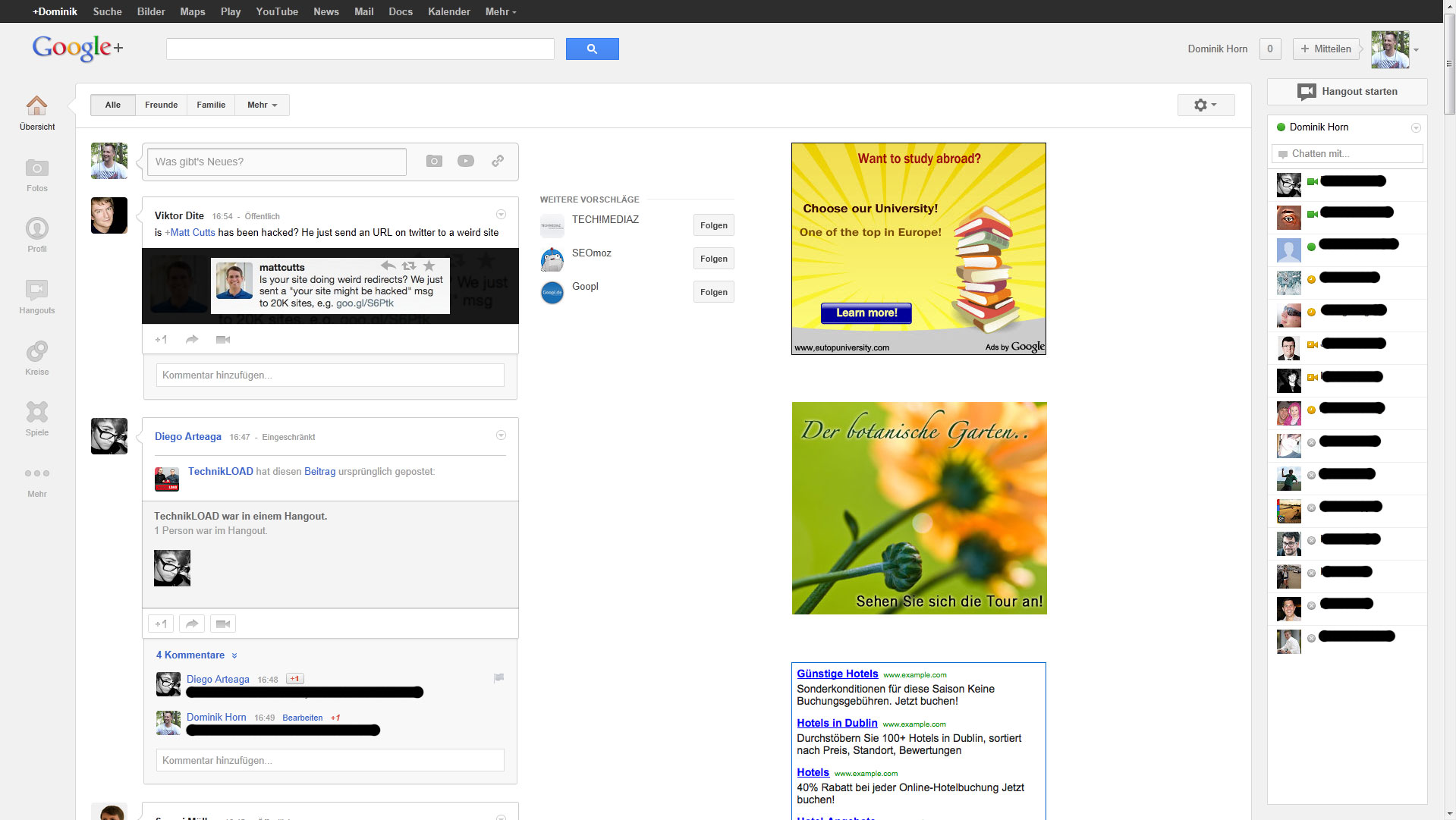Select the Familie stream tab
The height and width of the screenshot is (820, 1456).
[211, 105]
